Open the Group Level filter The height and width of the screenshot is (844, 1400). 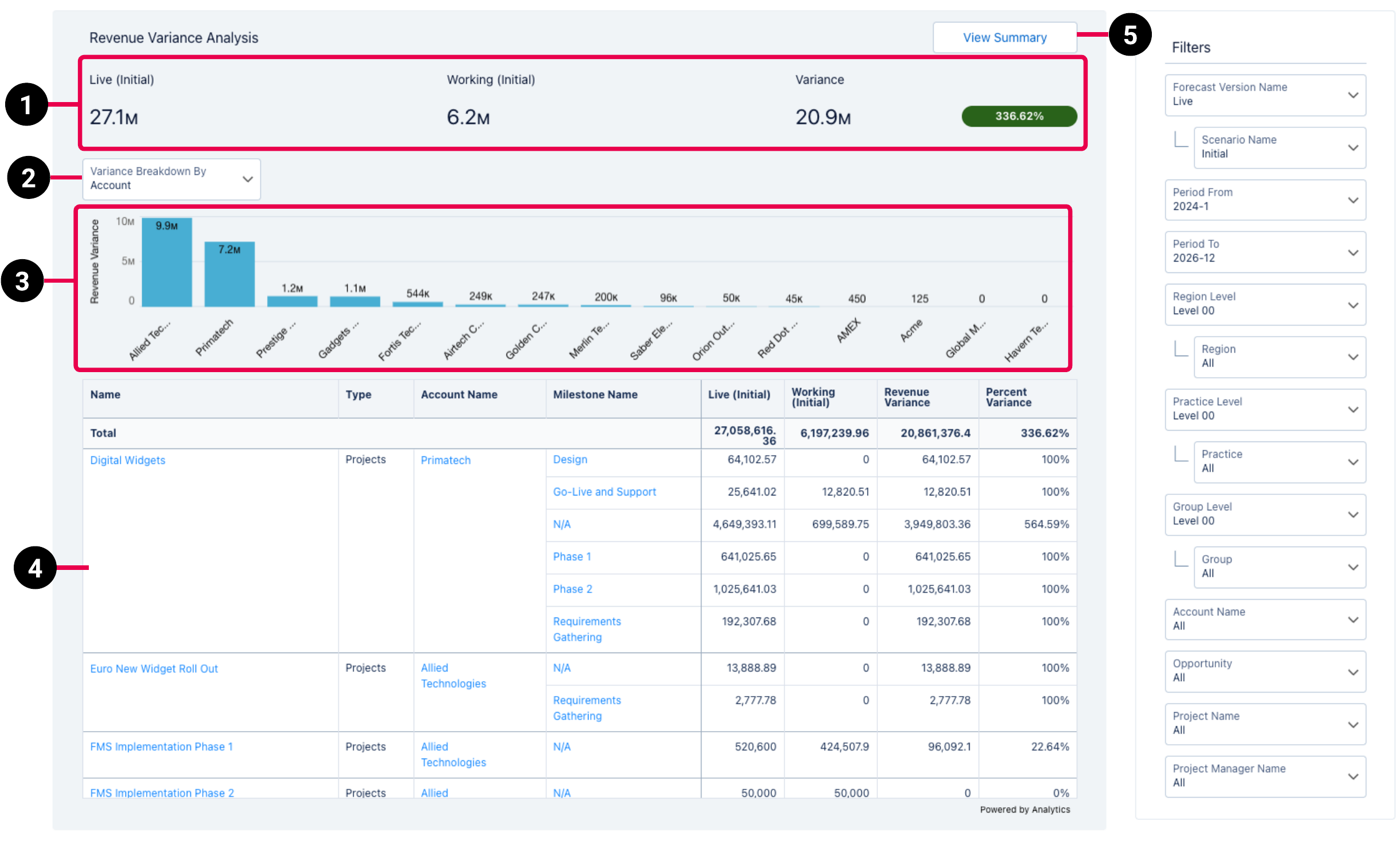[x=1264, y=514]
